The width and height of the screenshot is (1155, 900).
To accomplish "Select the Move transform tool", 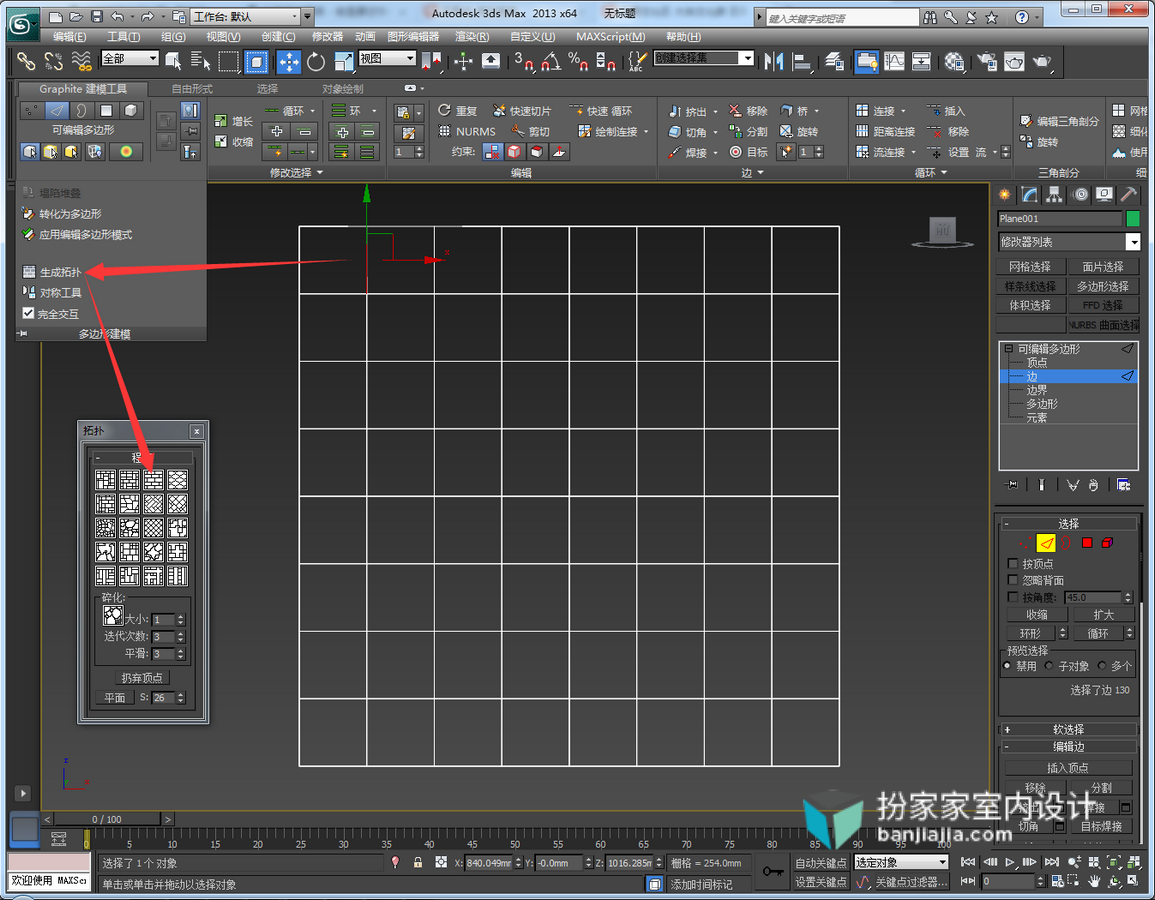I will tap(288, 63).
